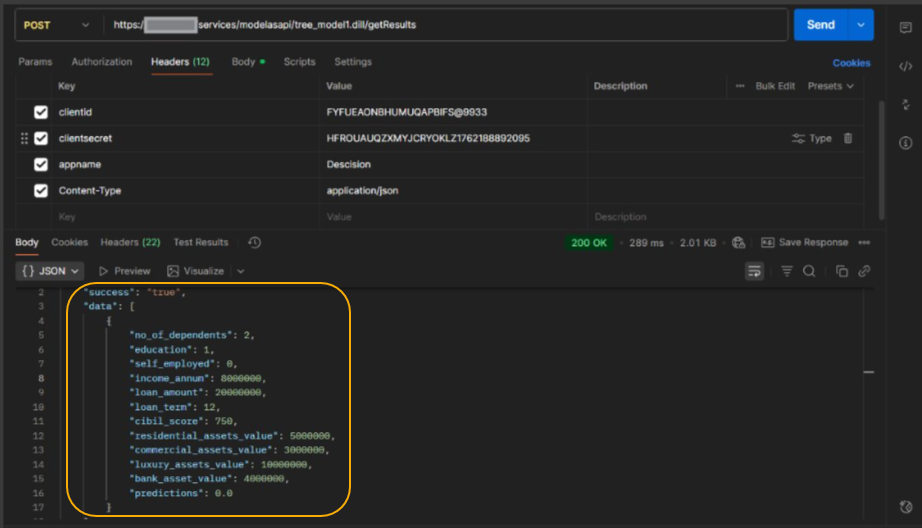Uncheck the appname header checkbox
Viewport: 922px width, 528px height.
click(41, 165)
